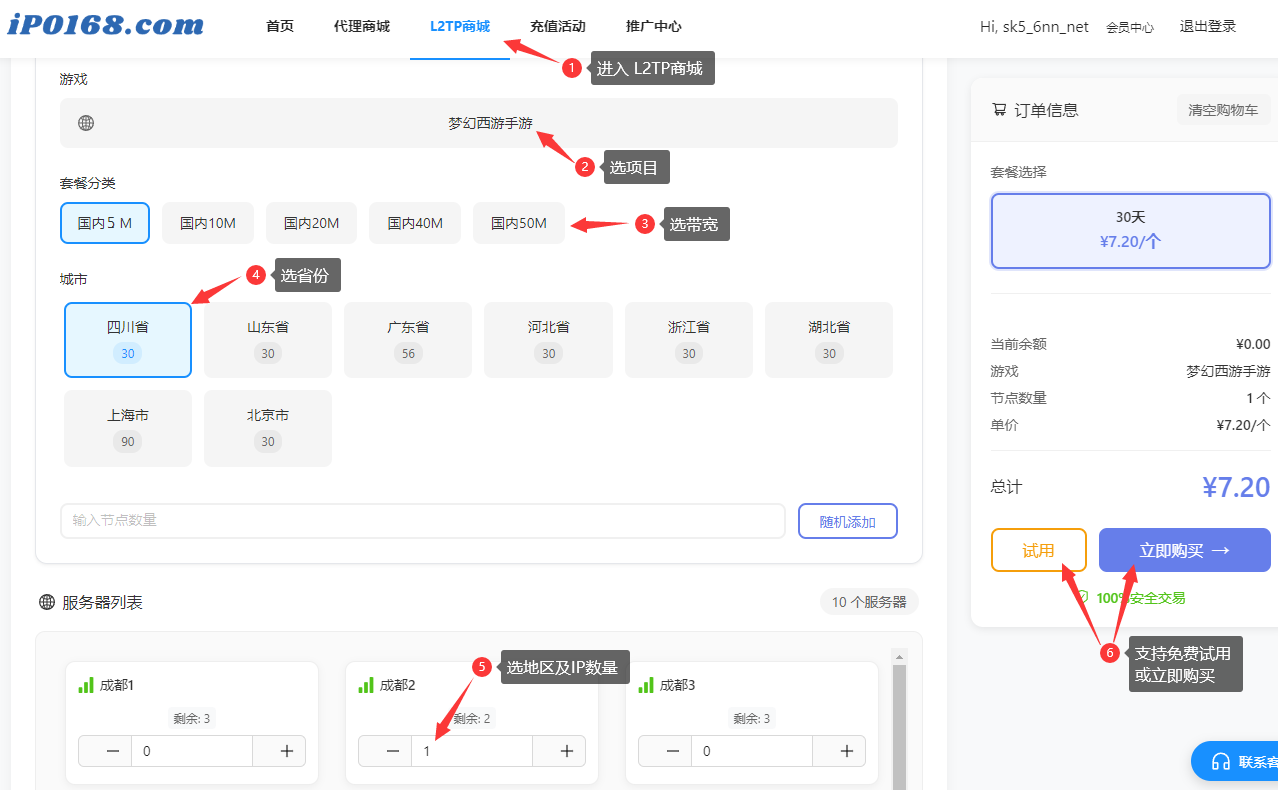Click the globe icon beside 服务器列表 heading

(x=46, y=602)
